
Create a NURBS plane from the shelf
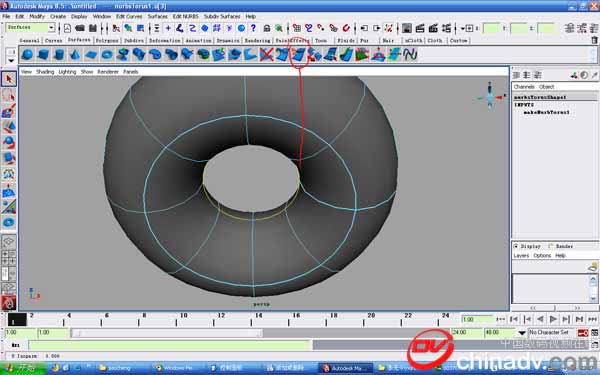[91, 55]
